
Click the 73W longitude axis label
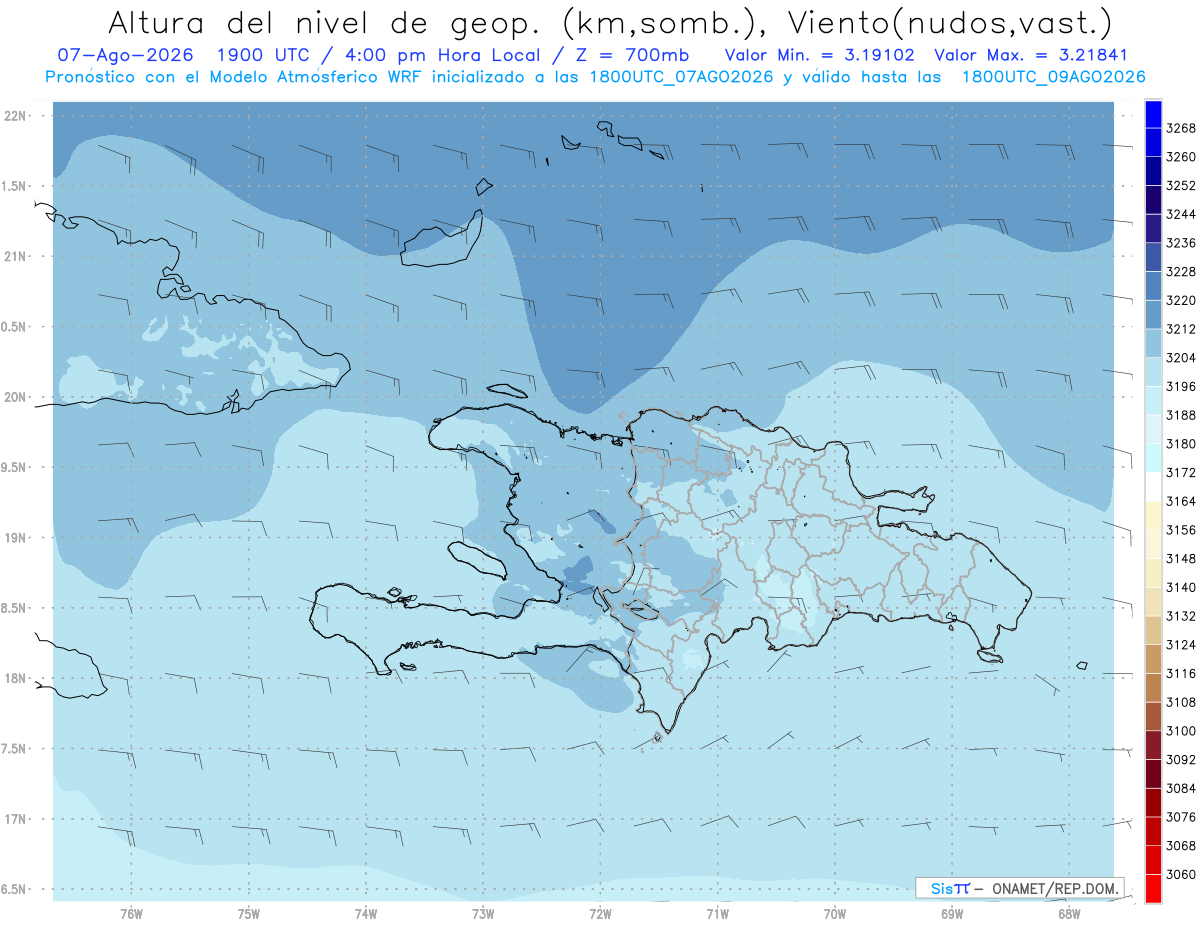click(483, 915)
